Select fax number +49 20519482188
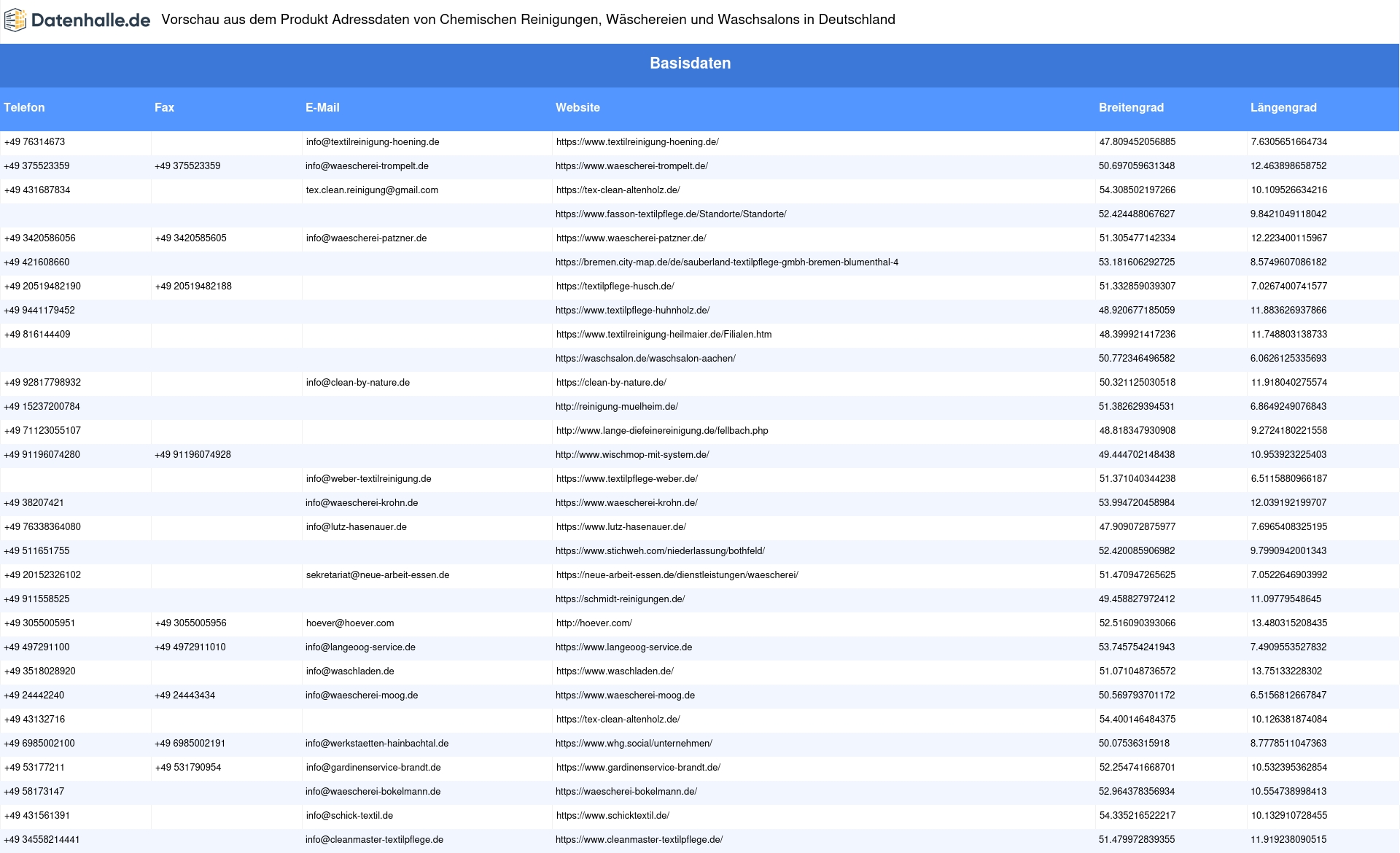Screen dimensions: 1400x853 click(193, 287)
